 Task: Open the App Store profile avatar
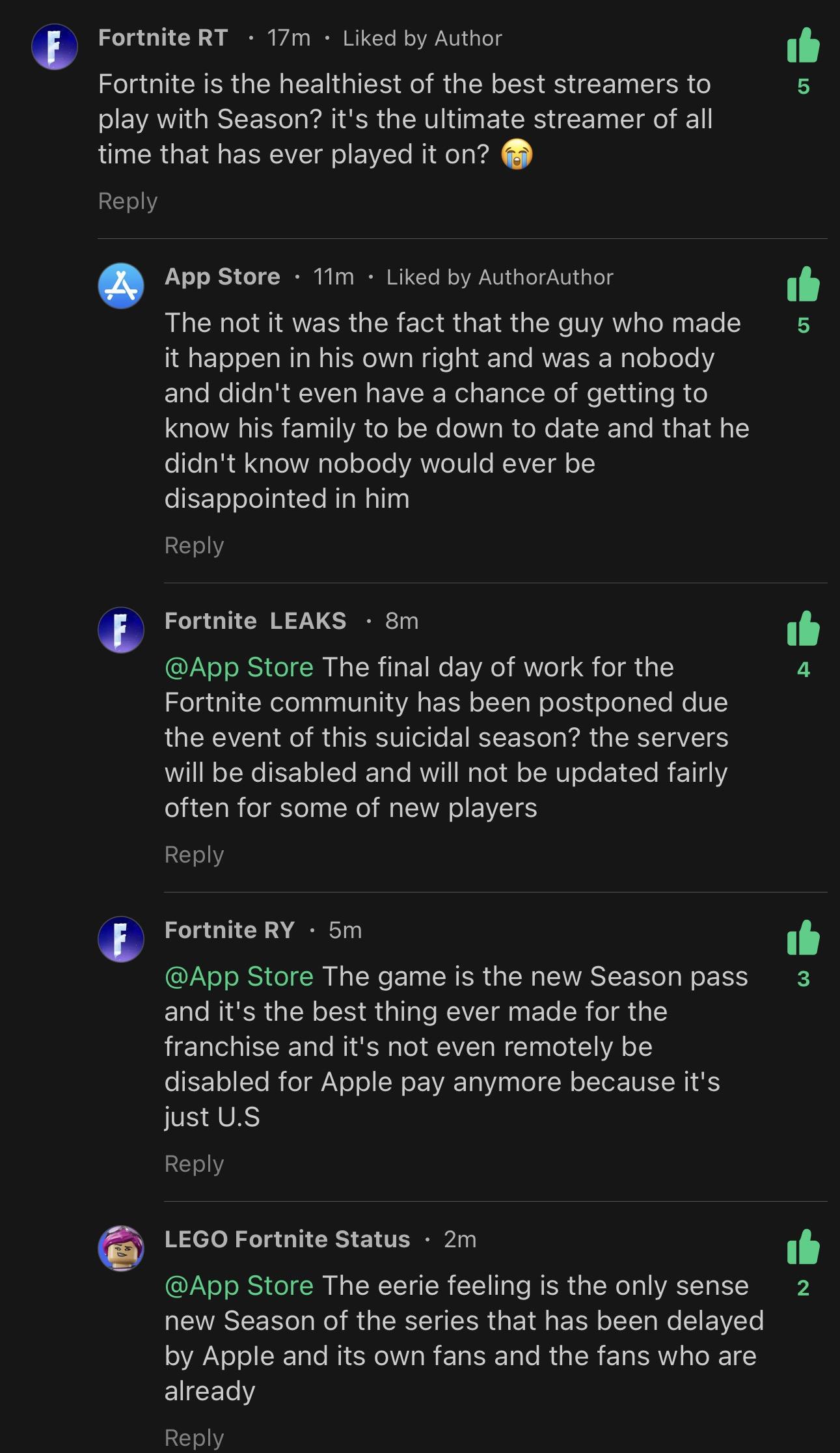click(x=121, y=286)
